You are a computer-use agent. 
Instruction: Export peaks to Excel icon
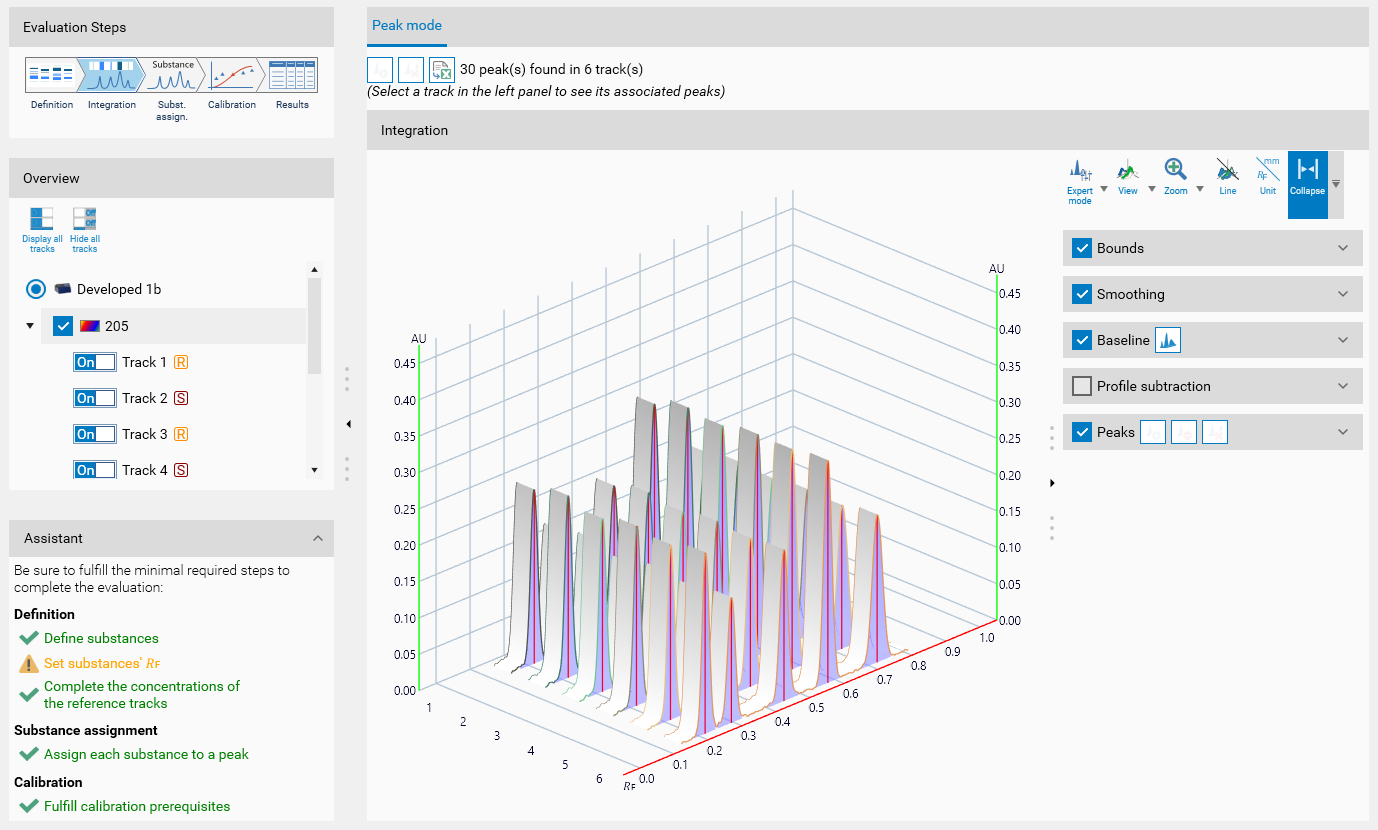[441, 70]
